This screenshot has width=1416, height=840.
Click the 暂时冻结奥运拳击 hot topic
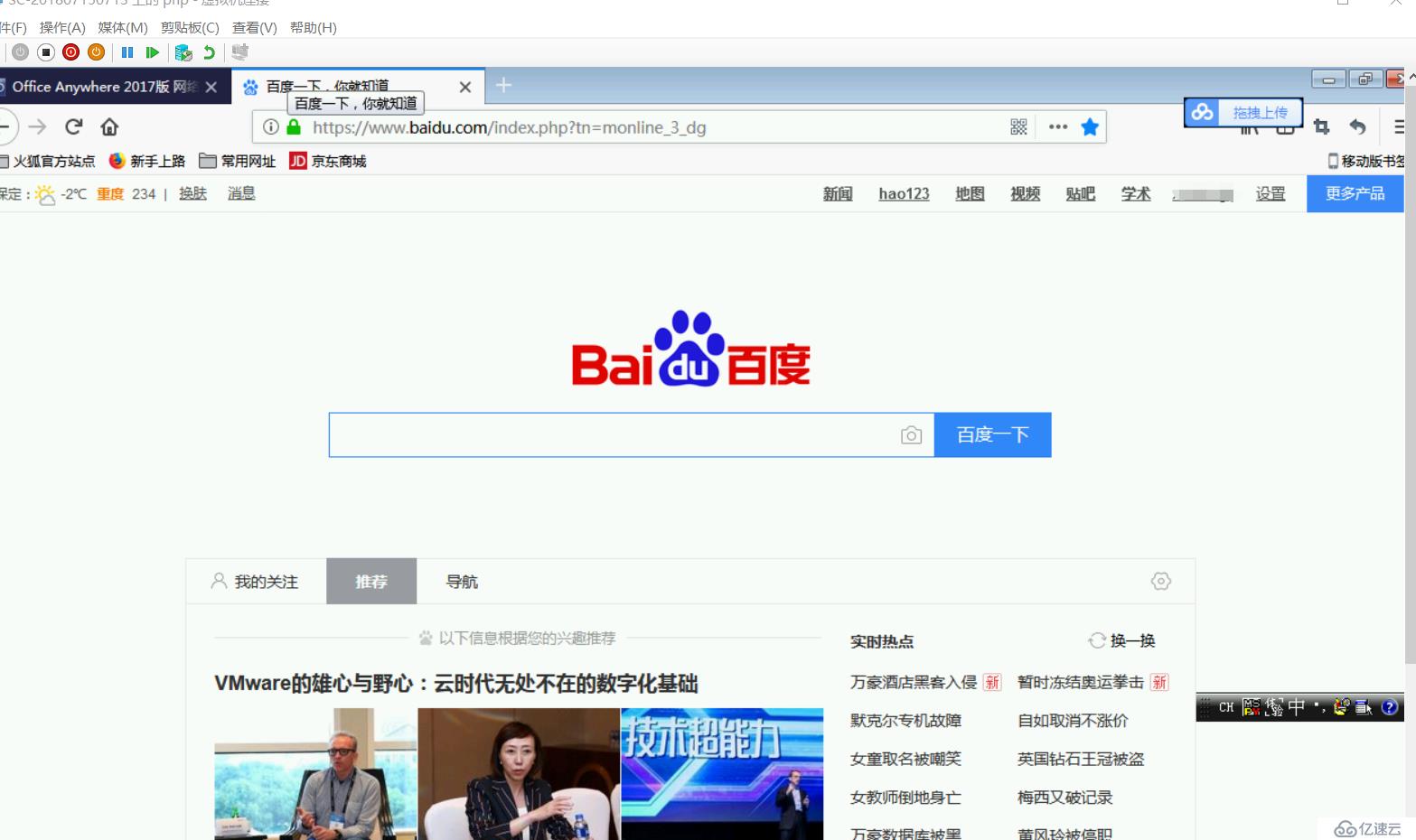click(1081, 682)
